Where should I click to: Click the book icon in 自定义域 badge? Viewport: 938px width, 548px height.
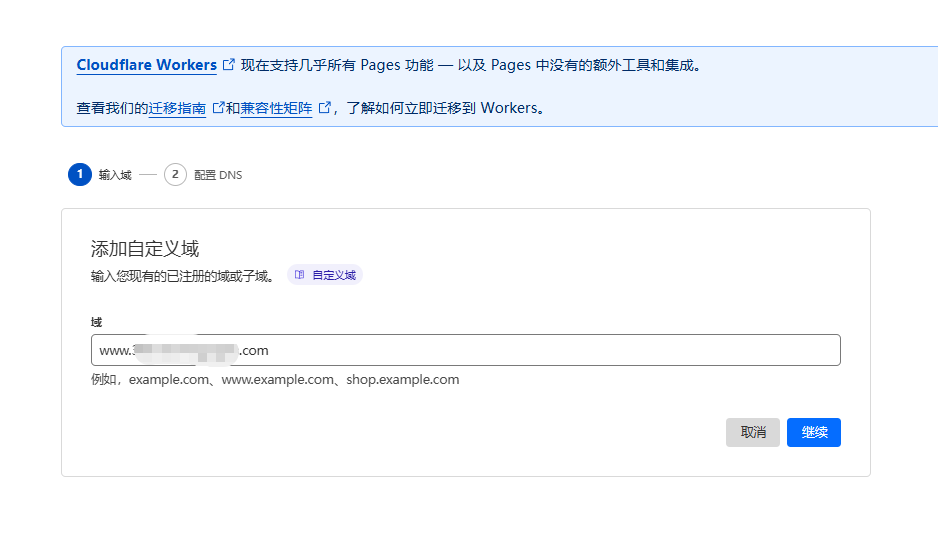[x=300, y=275]
